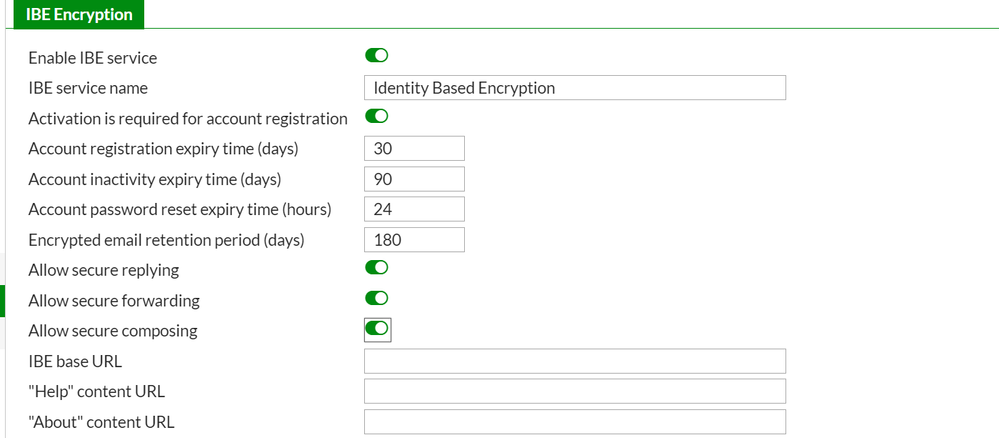Click the "Allow secure replying" label text
Viewport: 999px width, 438px height.
pyautogui.click(x=104, y=270)
